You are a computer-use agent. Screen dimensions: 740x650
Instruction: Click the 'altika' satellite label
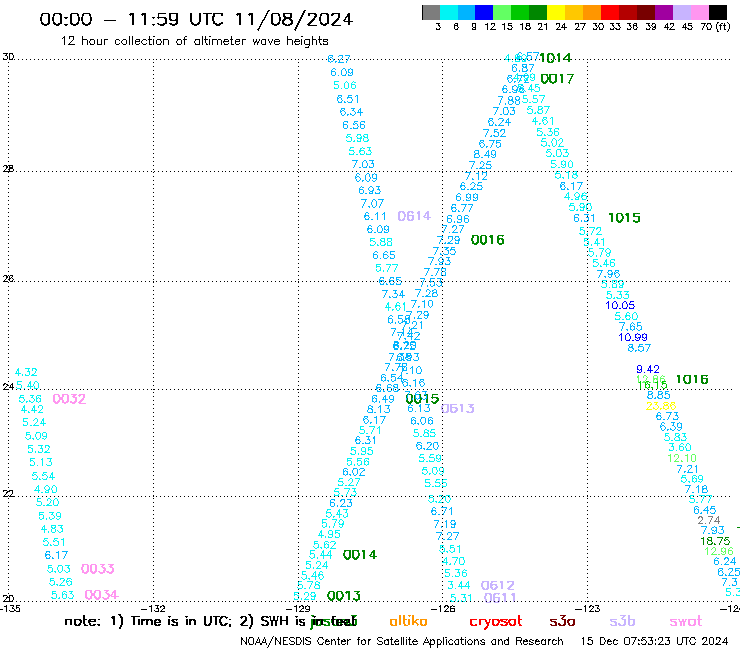(x=408, y=621)
